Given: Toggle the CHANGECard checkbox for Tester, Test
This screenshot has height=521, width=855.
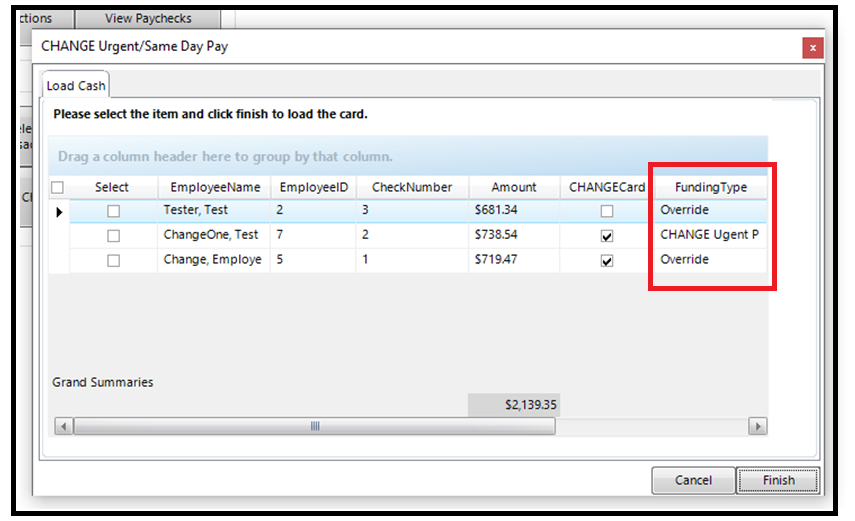Looking at the screenshot, I should 607,211.
